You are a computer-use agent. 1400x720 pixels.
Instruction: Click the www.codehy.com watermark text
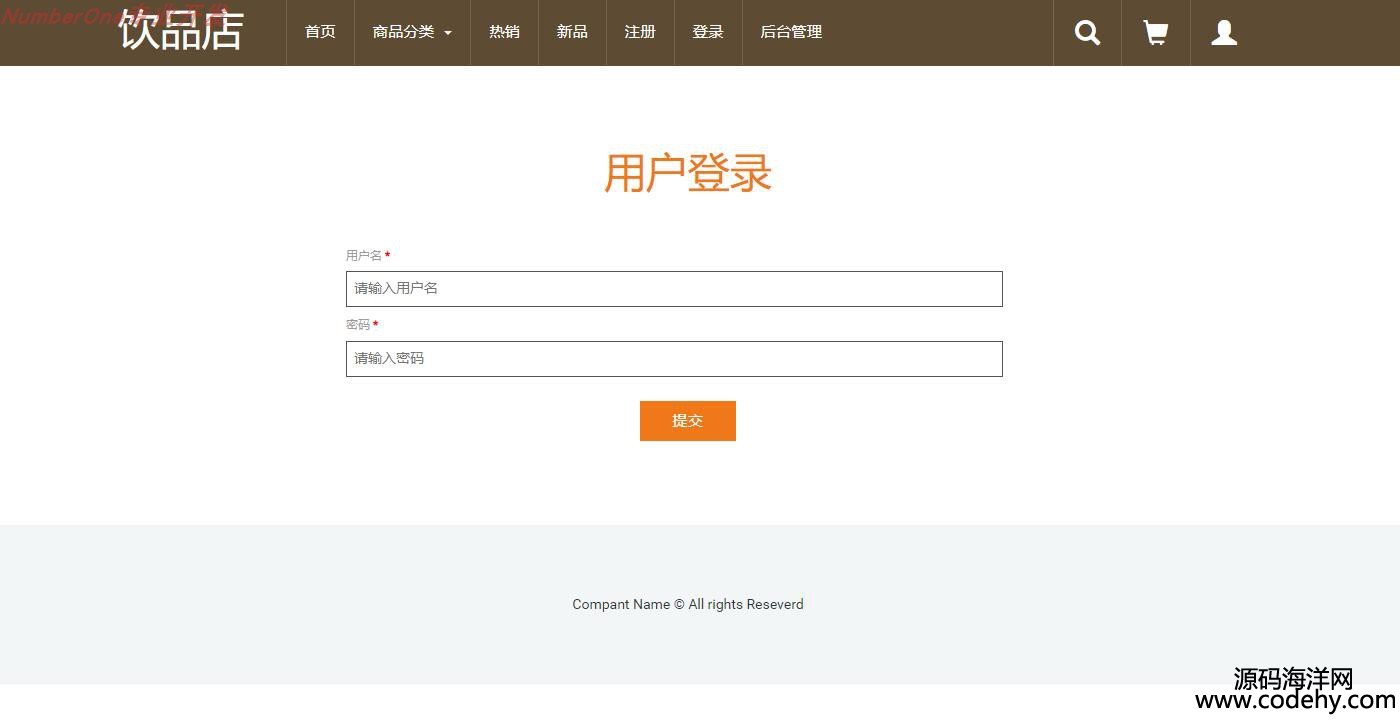tap(1295, 702)
